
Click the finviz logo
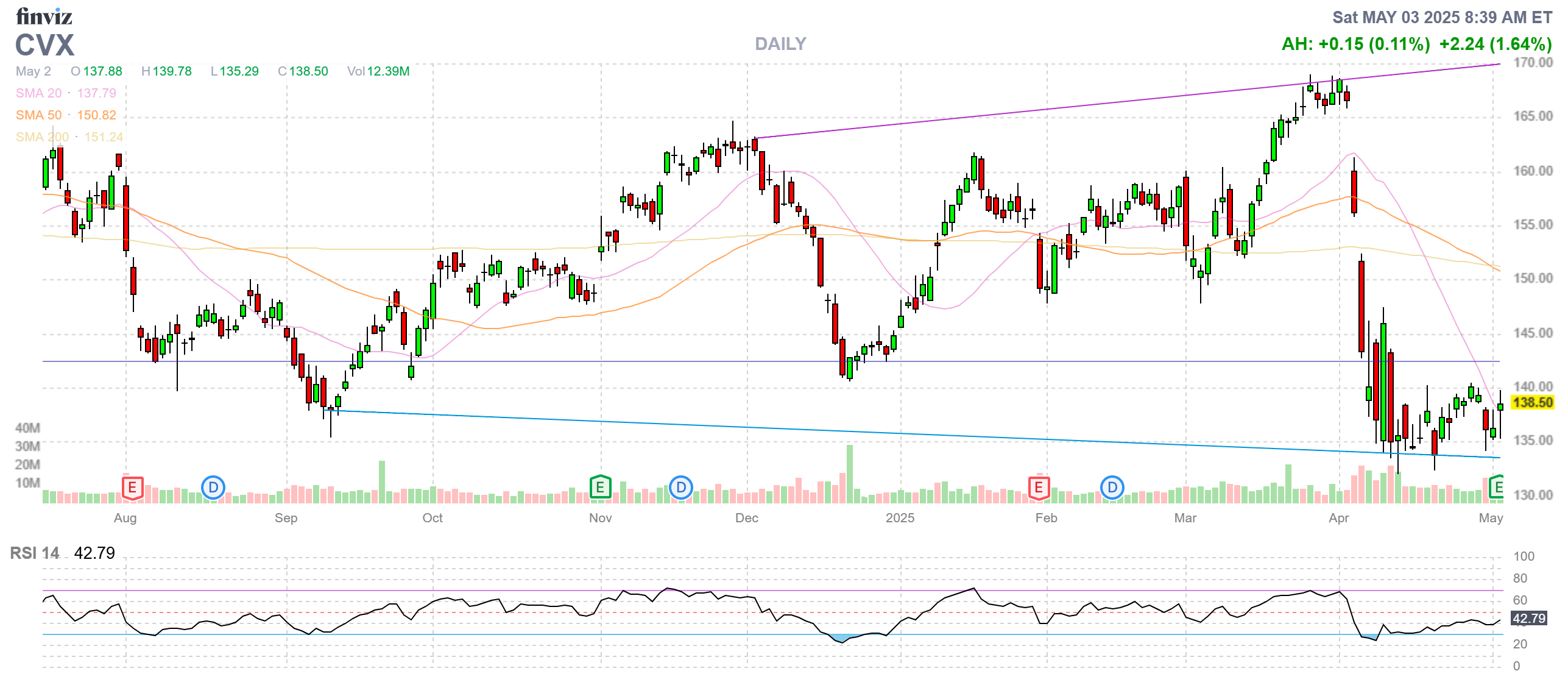pos(44,16)
